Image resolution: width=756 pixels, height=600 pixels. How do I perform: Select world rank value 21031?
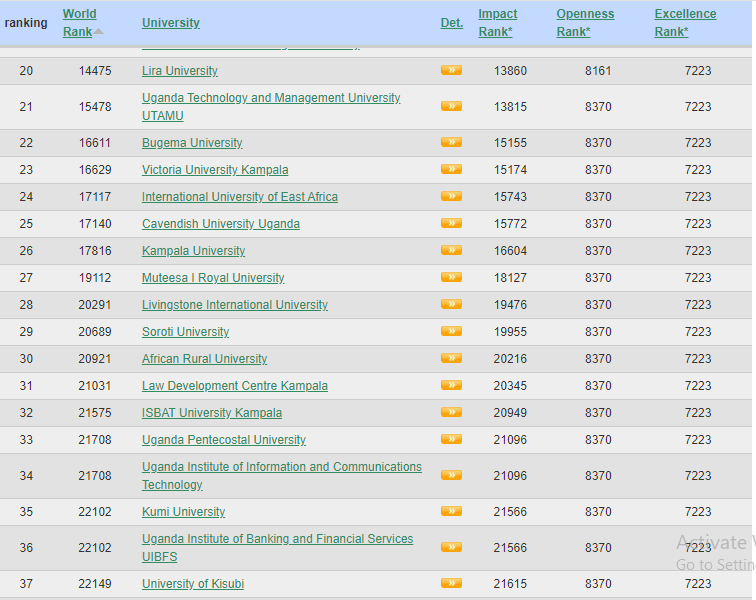point(95,386)
